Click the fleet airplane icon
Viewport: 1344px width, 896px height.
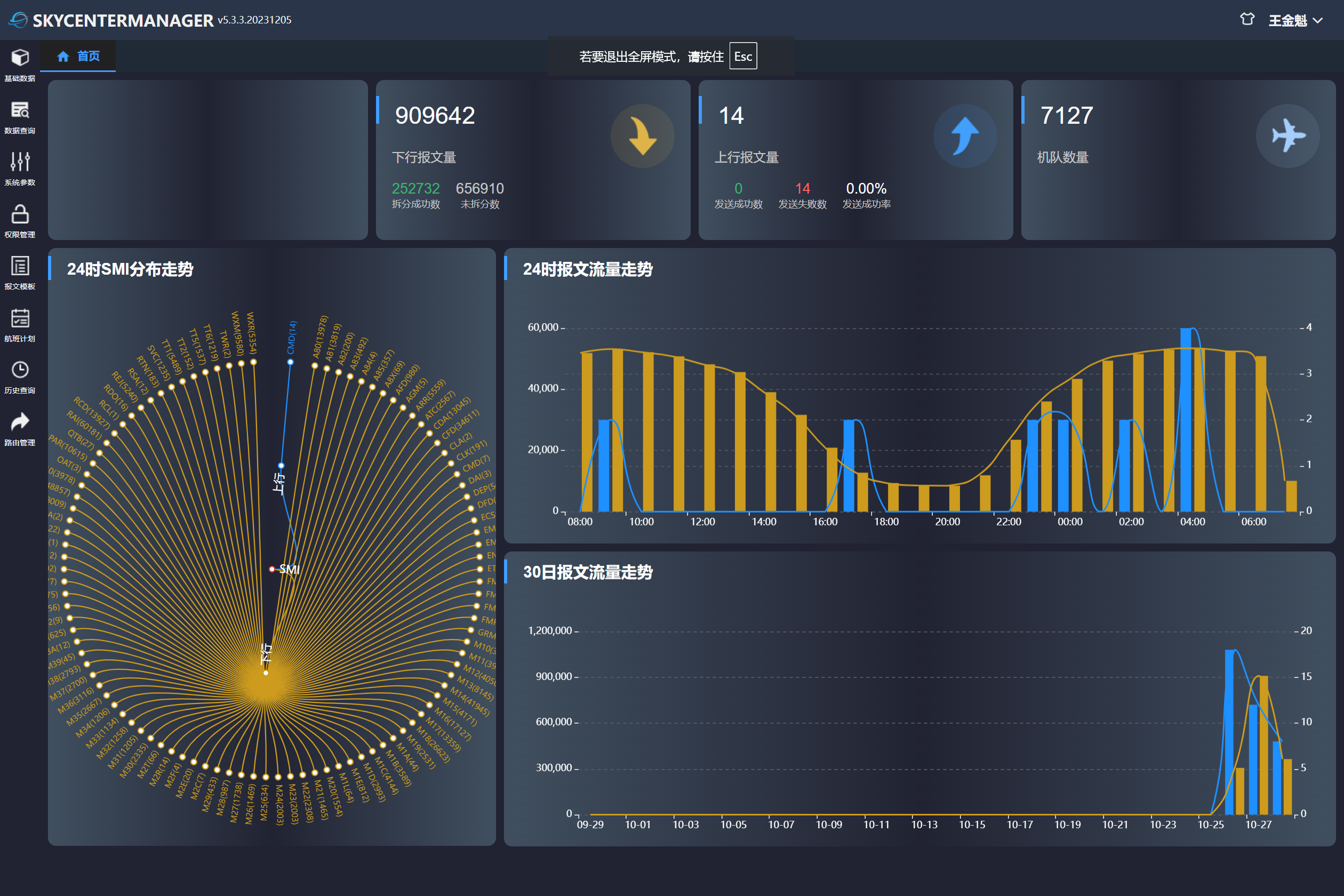[x=1288, y=136]
